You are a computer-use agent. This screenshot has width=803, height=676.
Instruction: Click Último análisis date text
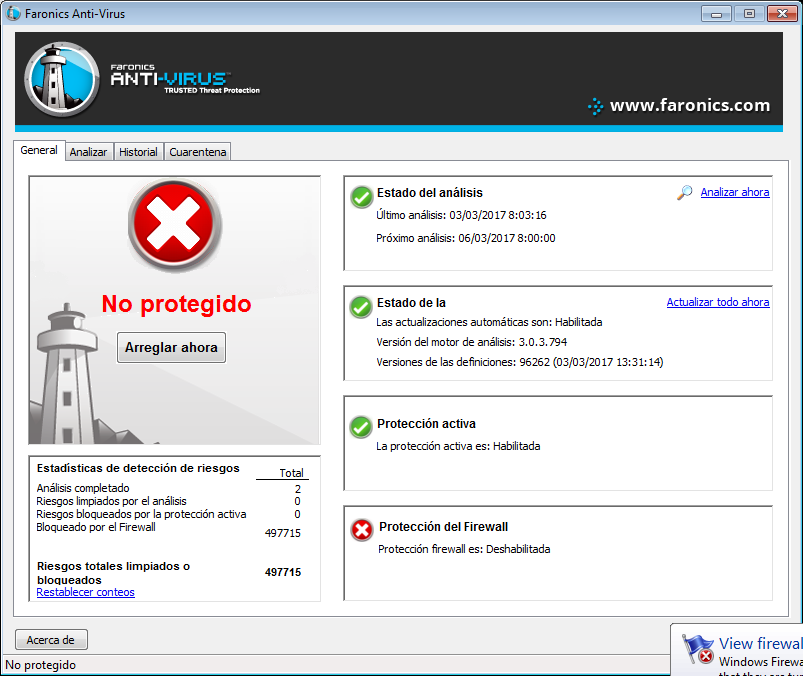coord(461,215)
